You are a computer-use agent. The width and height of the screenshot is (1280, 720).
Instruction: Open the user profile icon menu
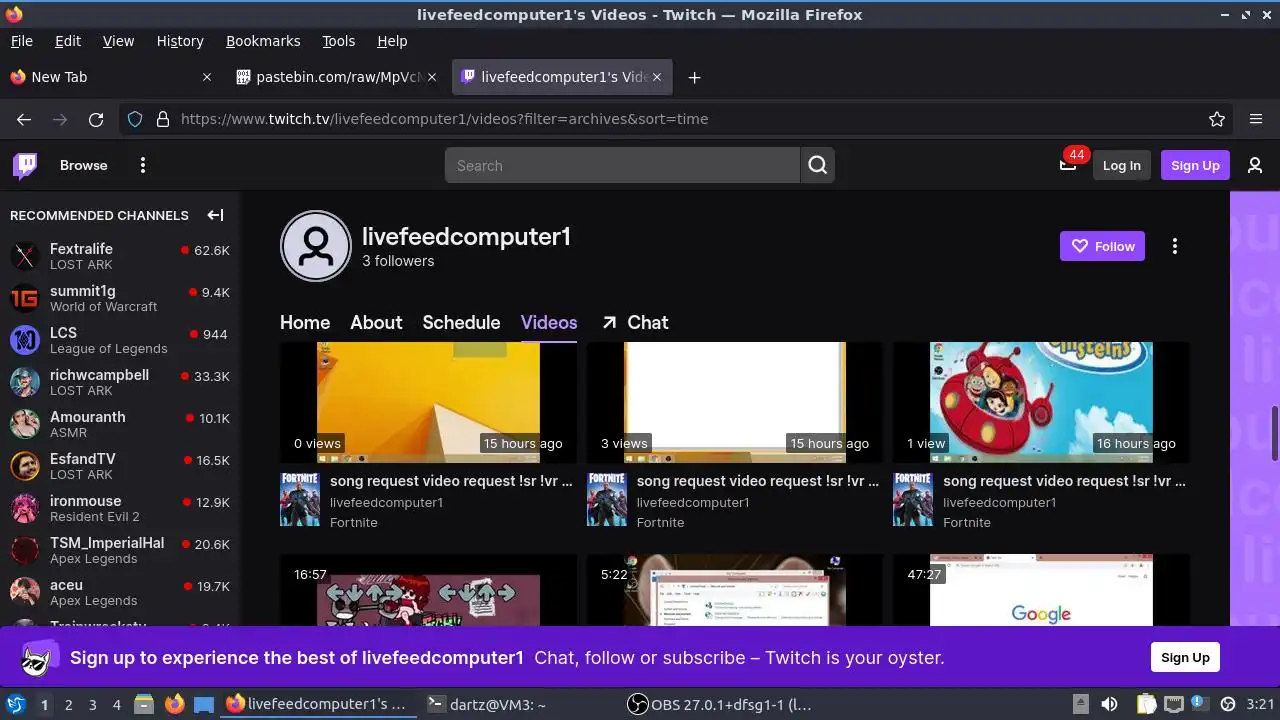1255,166
